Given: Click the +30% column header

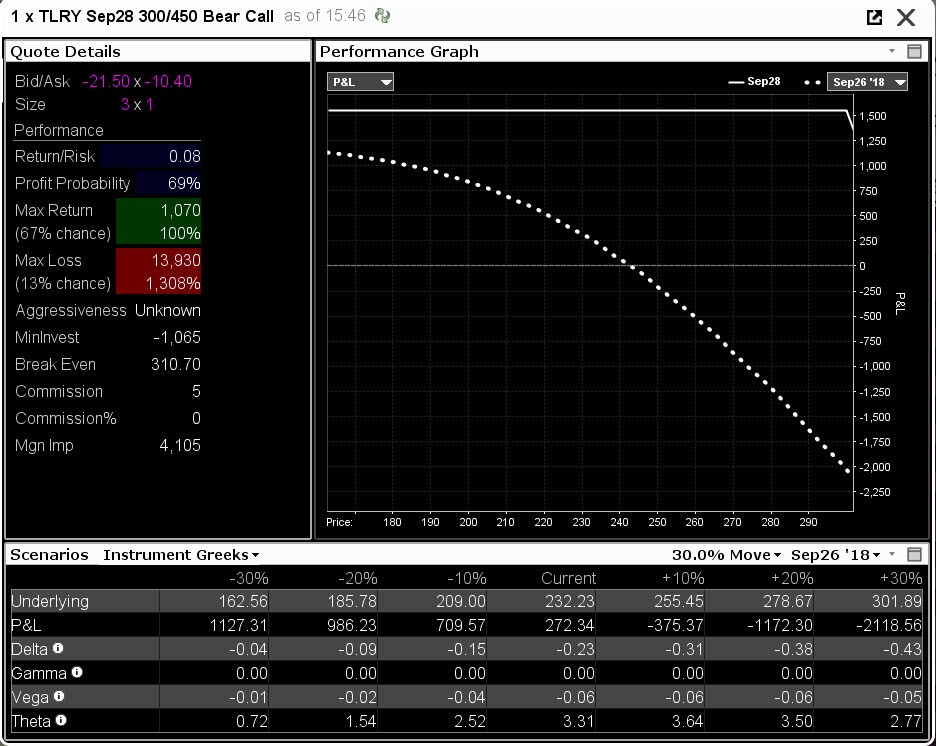Looking at the screenshot, I should click(901, 578).
